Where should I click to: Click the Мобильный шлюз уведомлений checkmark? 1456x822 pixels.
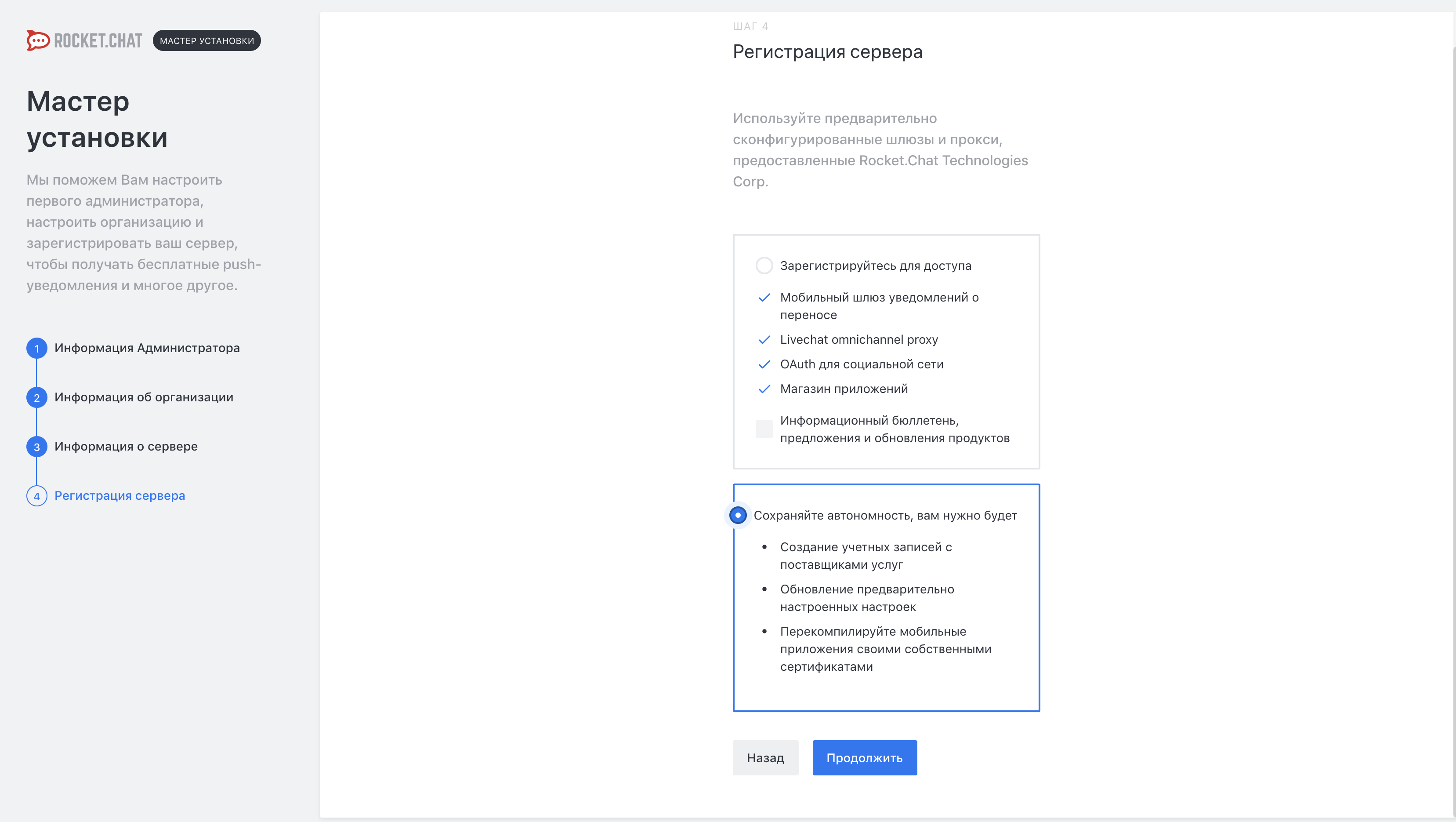point(764,297)
